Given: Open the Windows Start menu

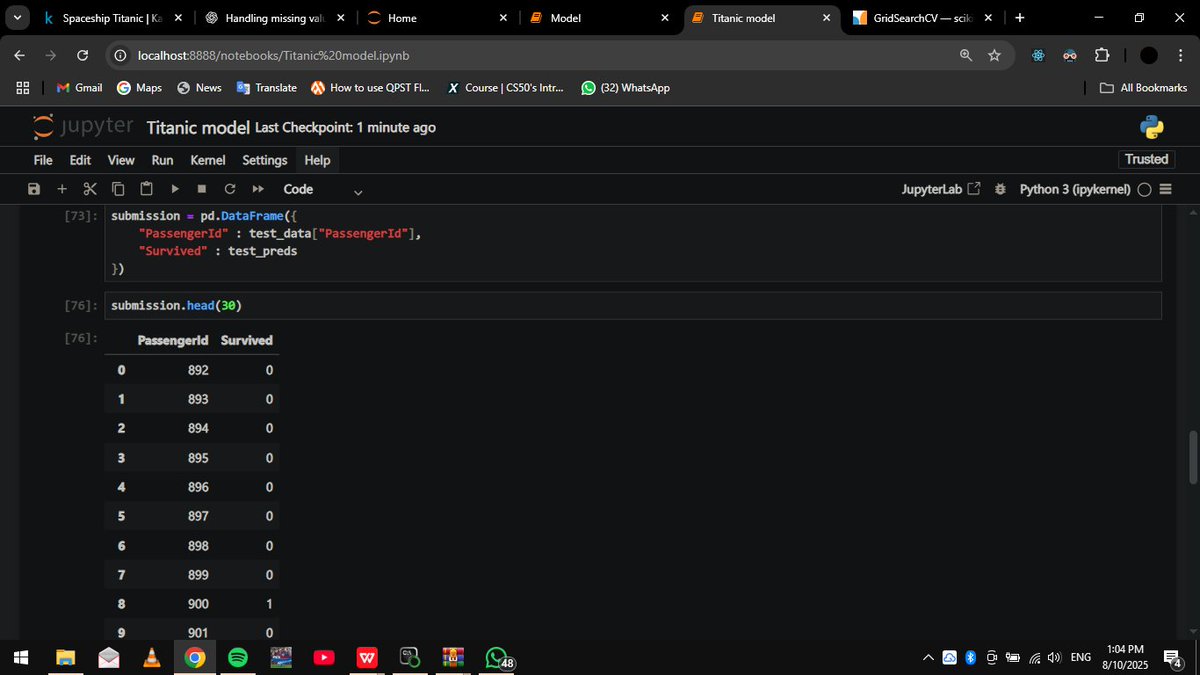Looking at the screenshot, I should pyautogui.click(x=21, y=657).
